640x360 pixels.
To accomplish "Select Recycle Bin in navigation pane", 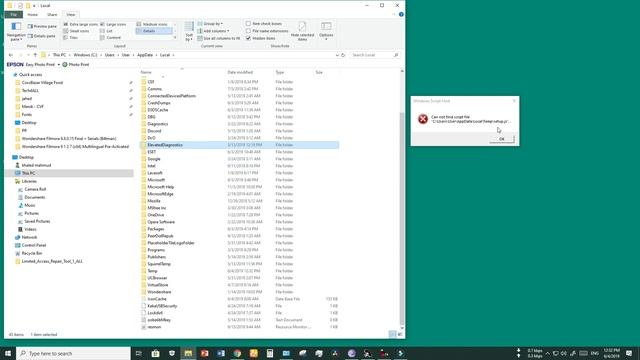I will (x=32, y=253).
